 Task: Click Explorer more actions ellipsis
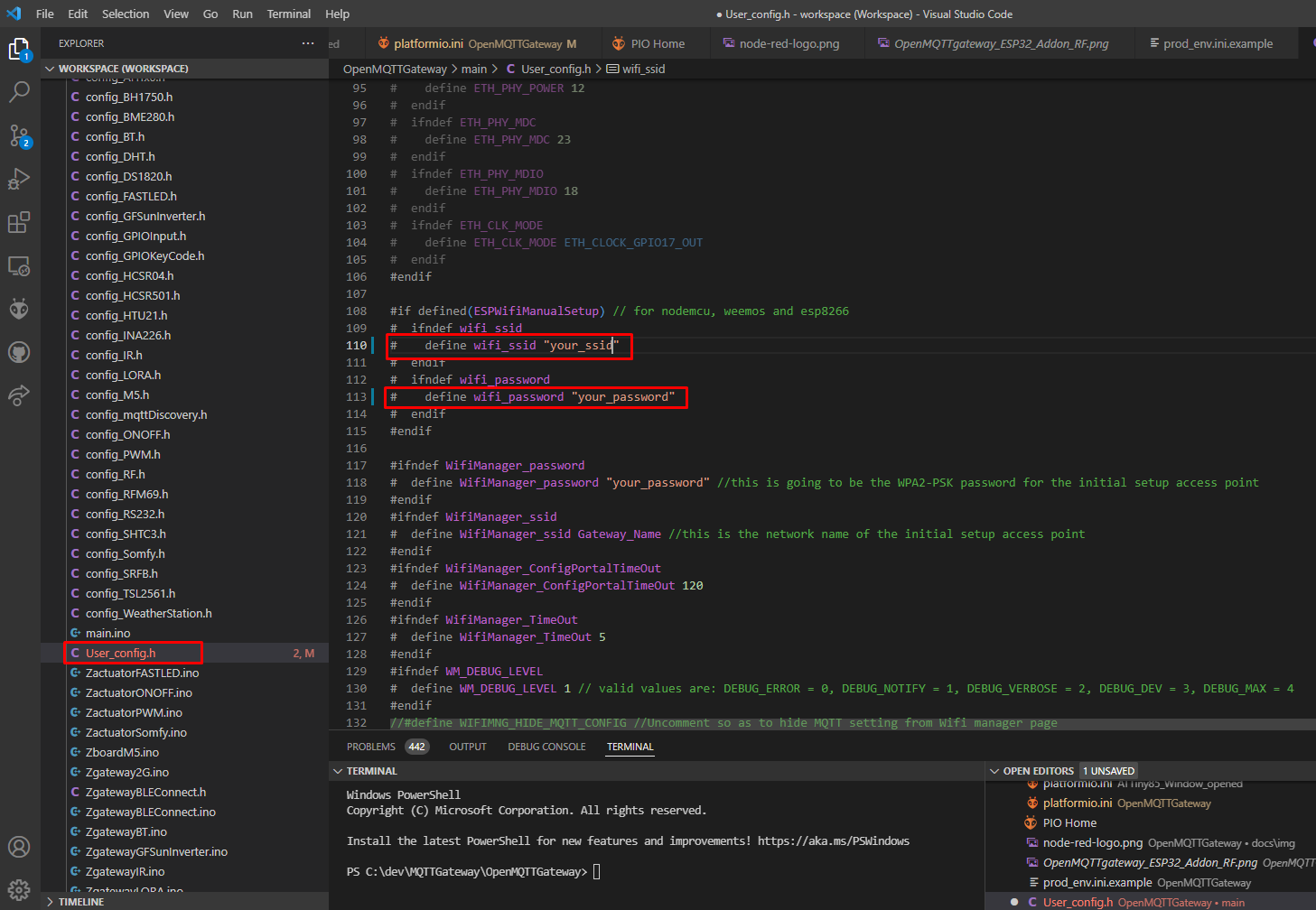pos(308,43)
